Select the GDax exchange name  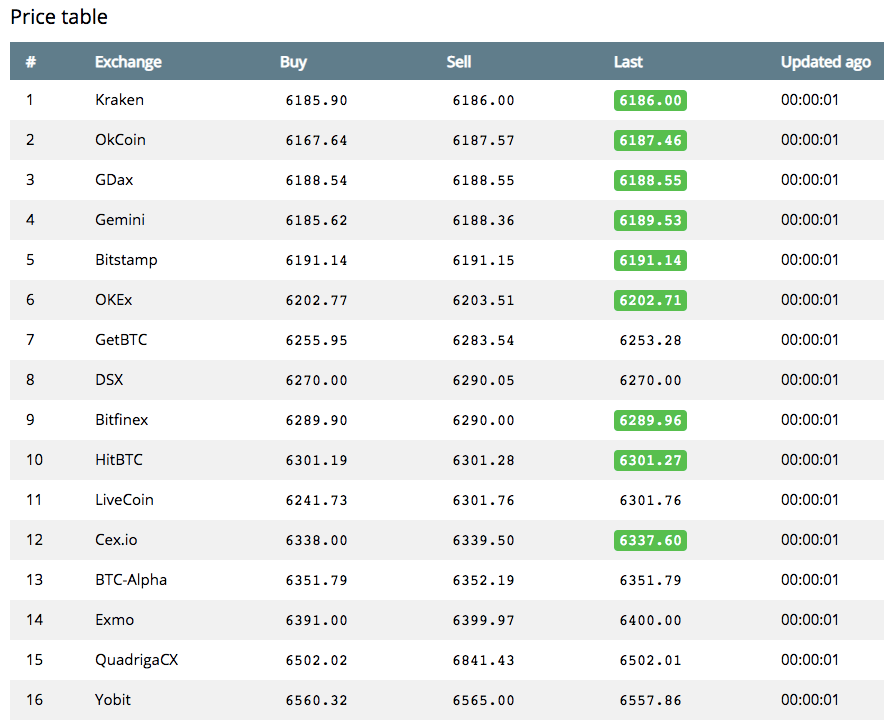coord(114,180)
